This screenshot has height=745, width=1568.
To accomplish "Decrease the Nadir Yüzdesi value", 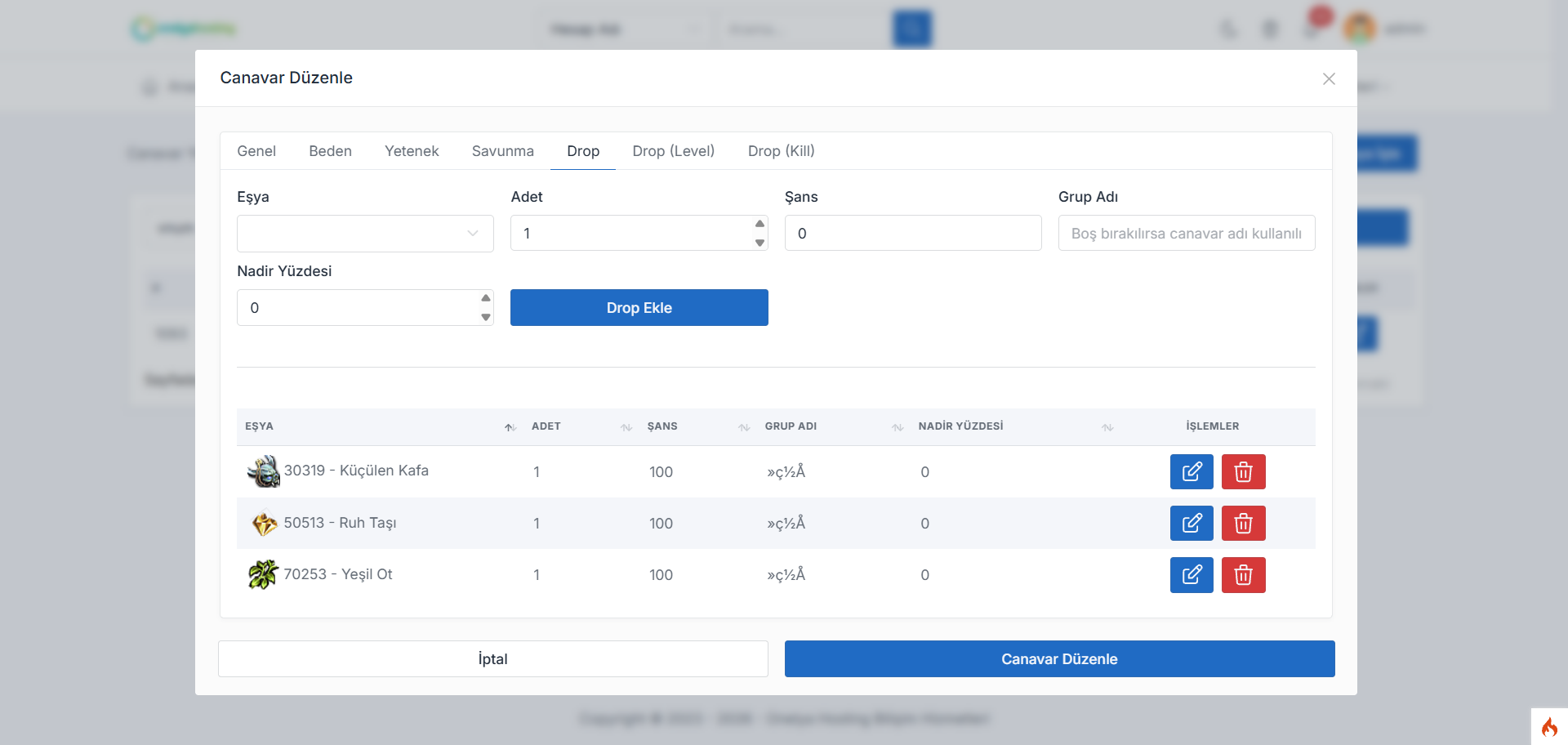I will tap(486, 317).
